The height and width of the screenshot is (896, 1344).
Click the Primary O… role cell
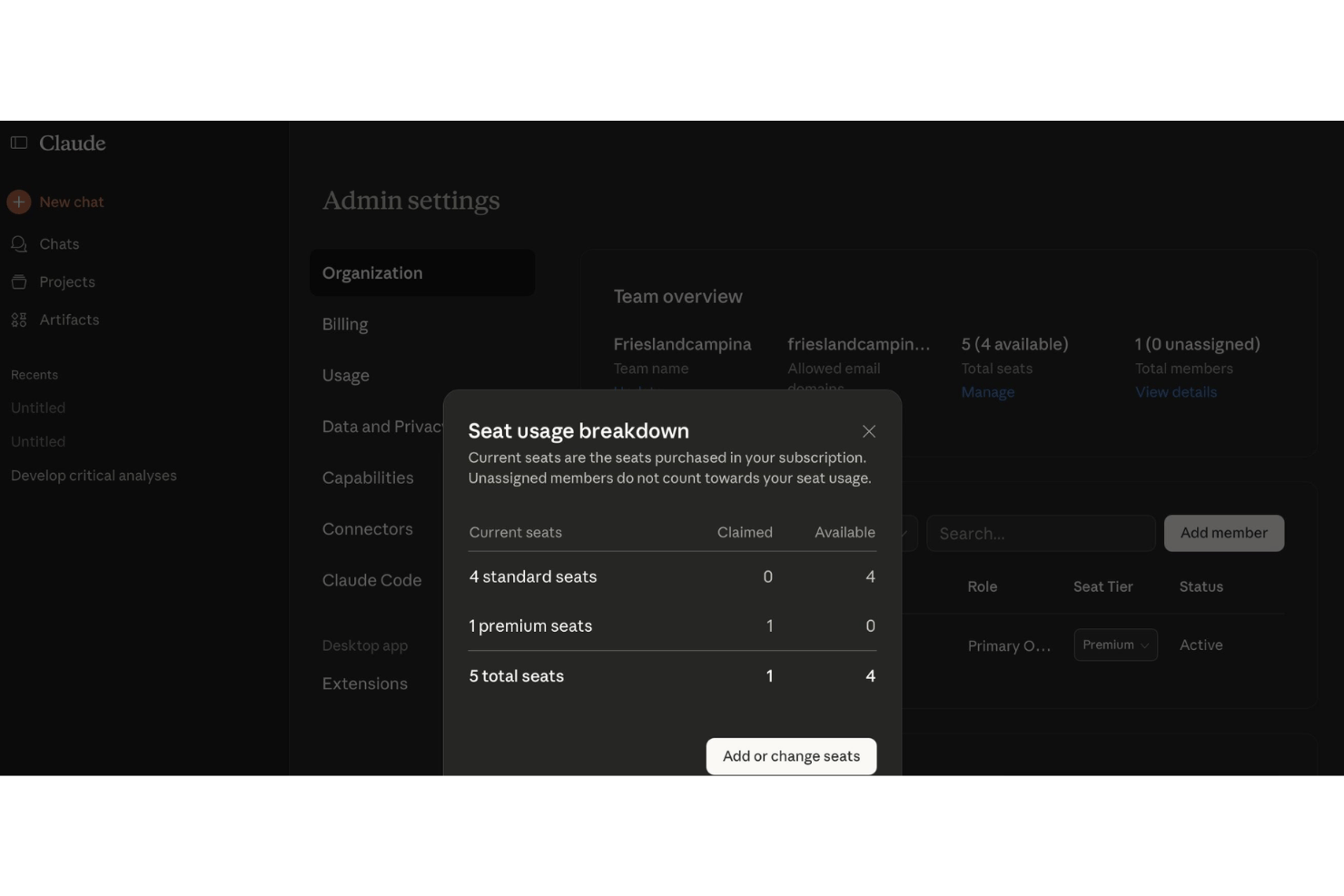(1009, 645)
